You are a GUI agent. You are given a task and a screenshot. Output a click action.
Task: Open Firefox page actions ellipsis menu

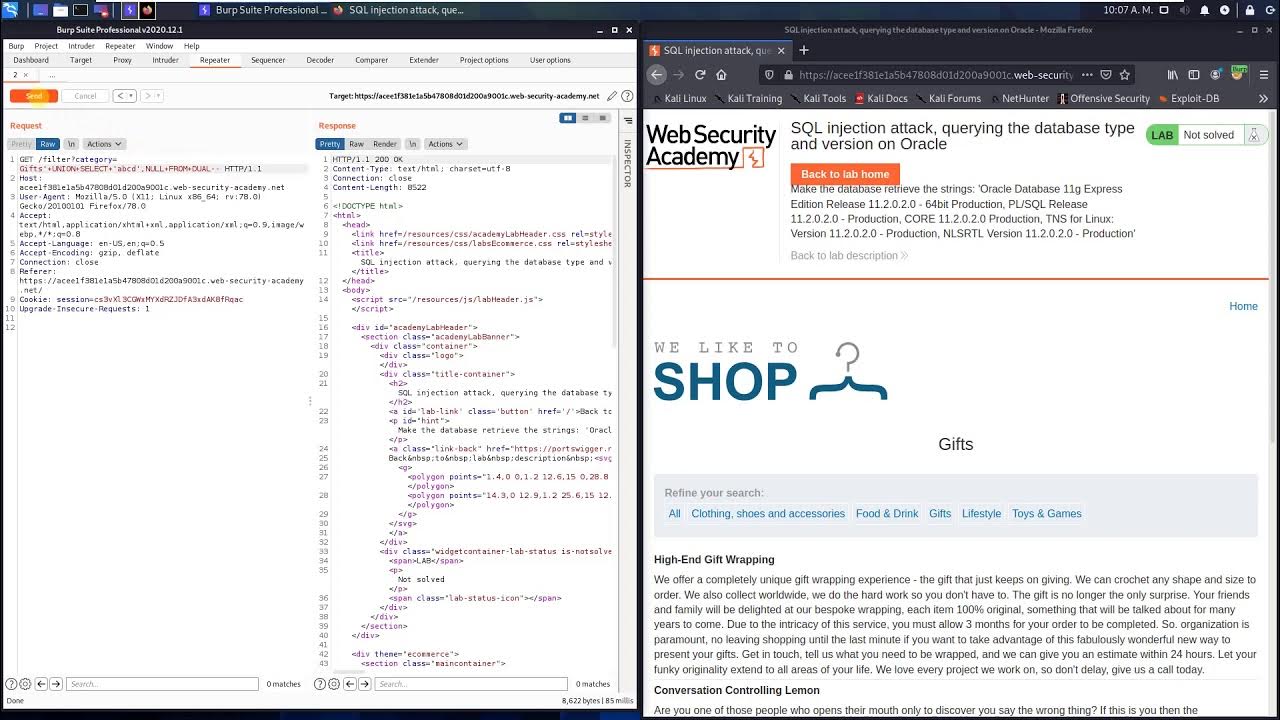1087,74
